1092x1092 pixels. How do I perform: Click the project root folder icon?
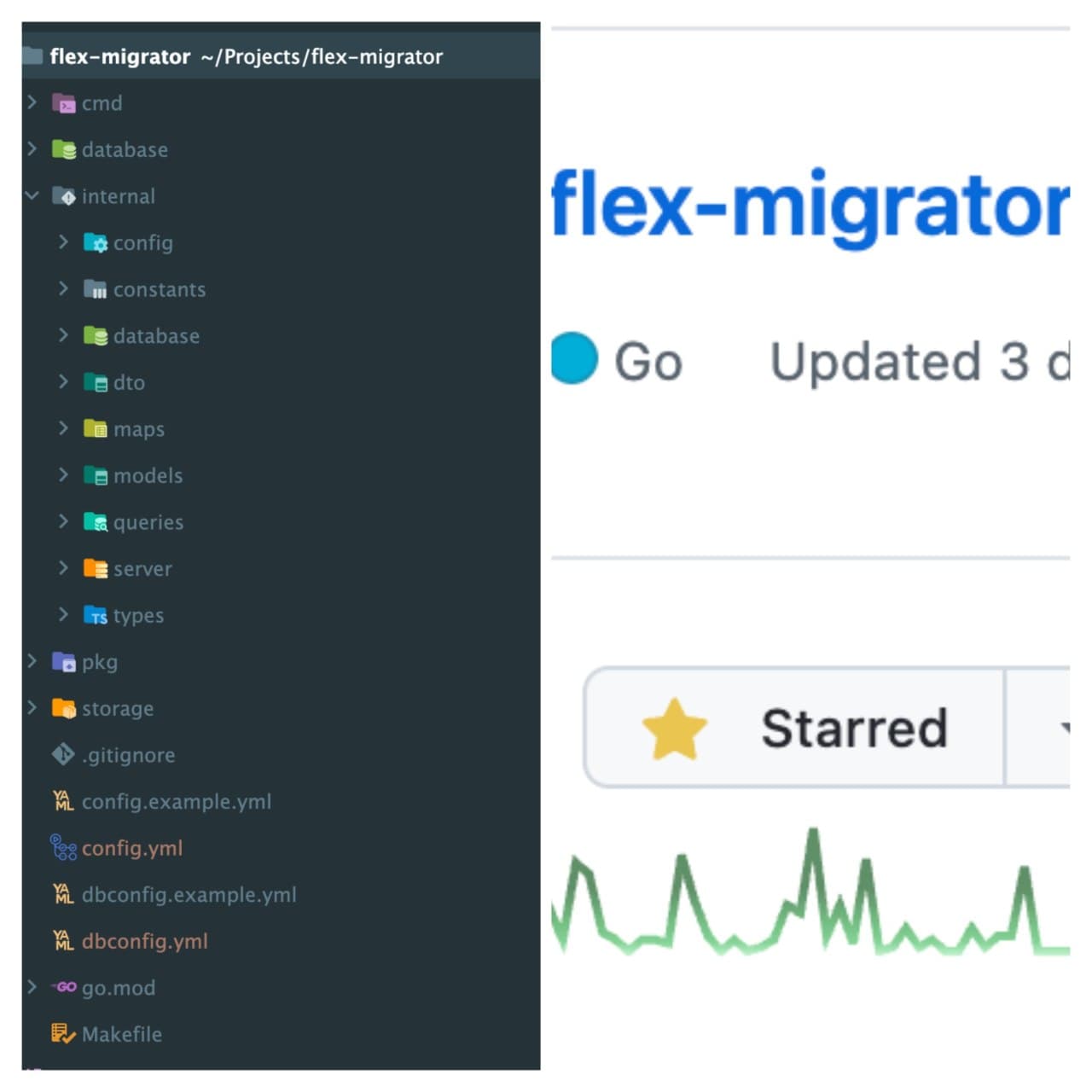[x=32, y=56]
